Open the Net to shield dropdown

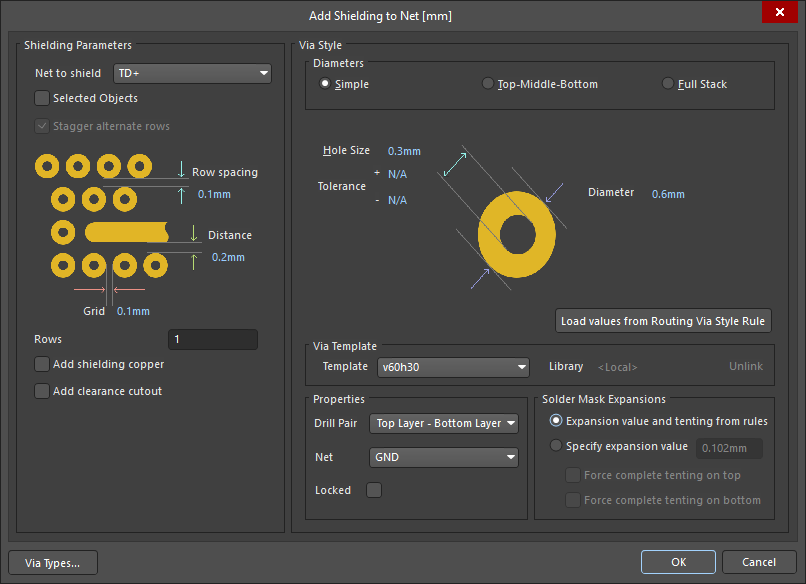[192, 73]
